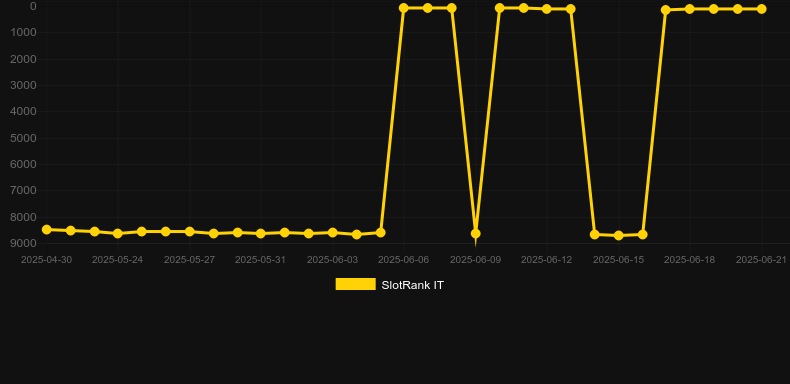The image size is (790, 384).
Task: Click the low data point for 2025-06-15
Action: [x=618, y=235]
